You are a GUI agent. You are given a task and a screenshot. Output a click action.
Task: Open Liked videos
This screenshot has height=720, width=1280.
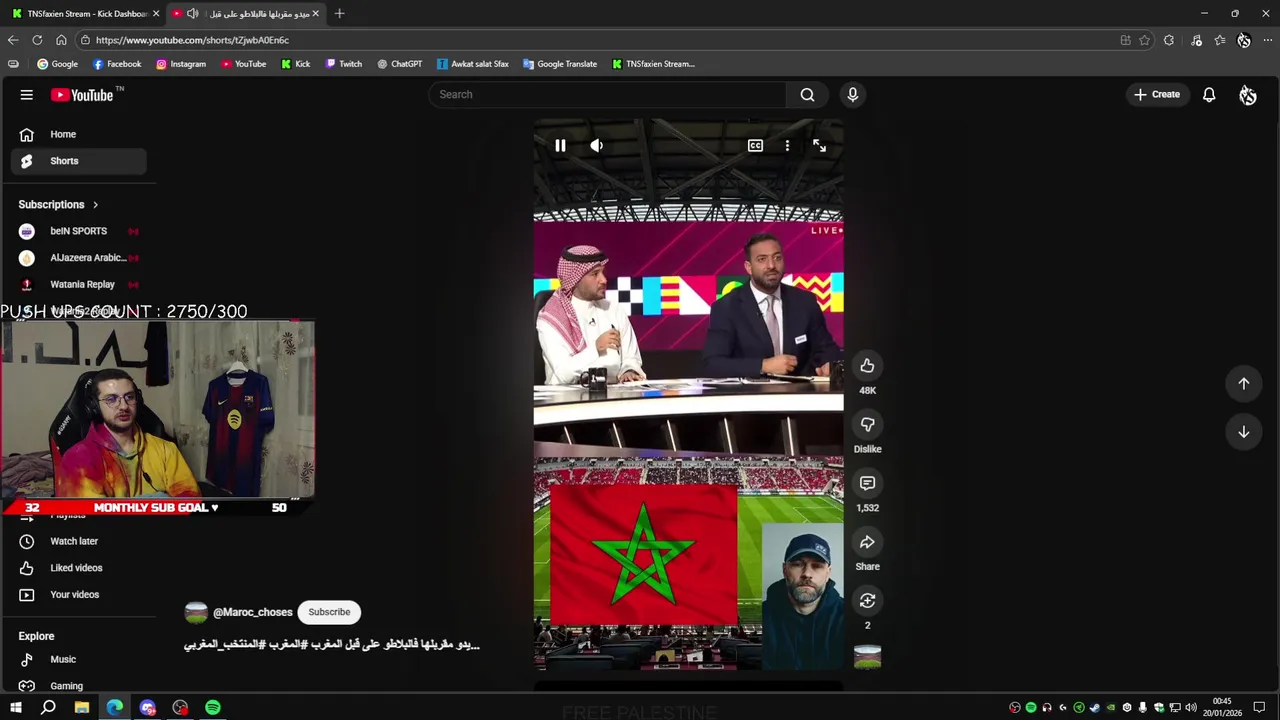coord(79,568)
